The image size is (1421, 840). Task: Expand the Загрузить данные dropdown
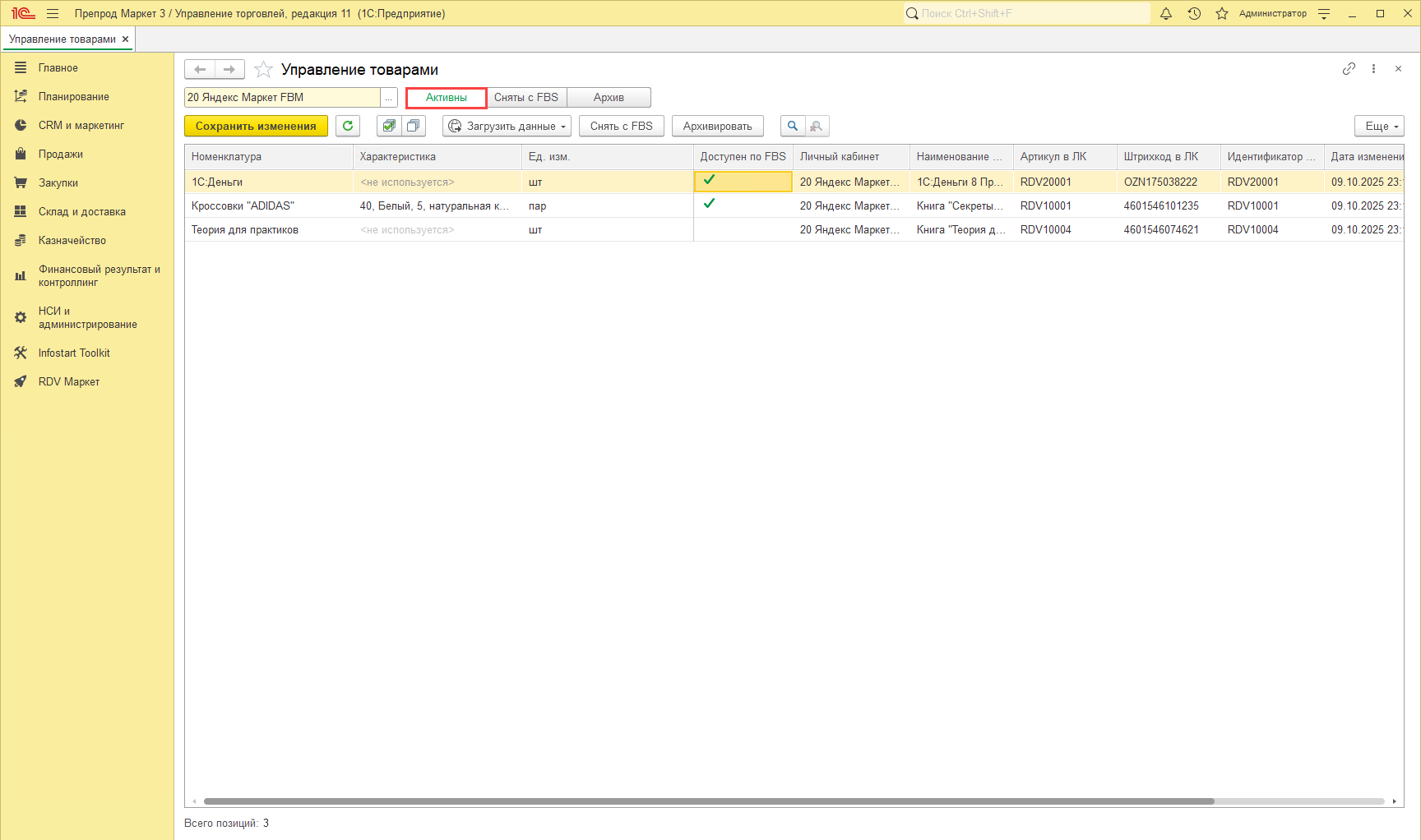pyautogui.click(x=507, y=126)
